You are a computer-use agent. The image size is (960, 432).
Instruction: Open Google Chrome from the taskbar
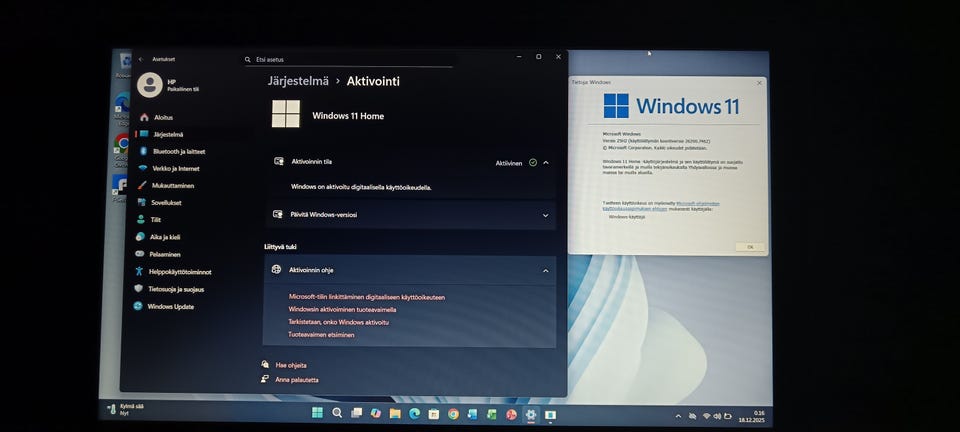click(453, 414)
